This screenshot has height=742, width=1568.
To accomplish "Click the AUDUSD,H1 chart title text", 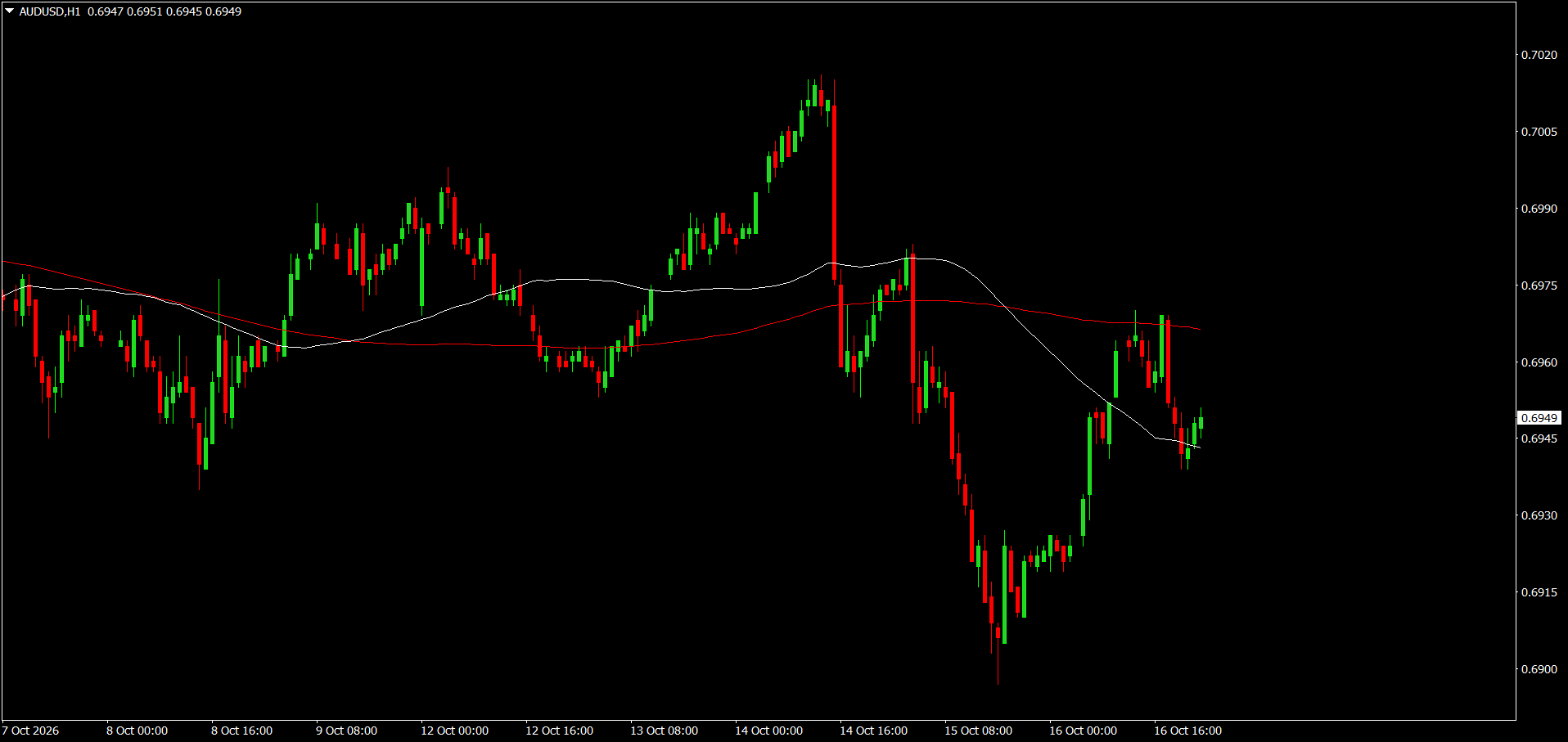I will [x=50, y=11].
